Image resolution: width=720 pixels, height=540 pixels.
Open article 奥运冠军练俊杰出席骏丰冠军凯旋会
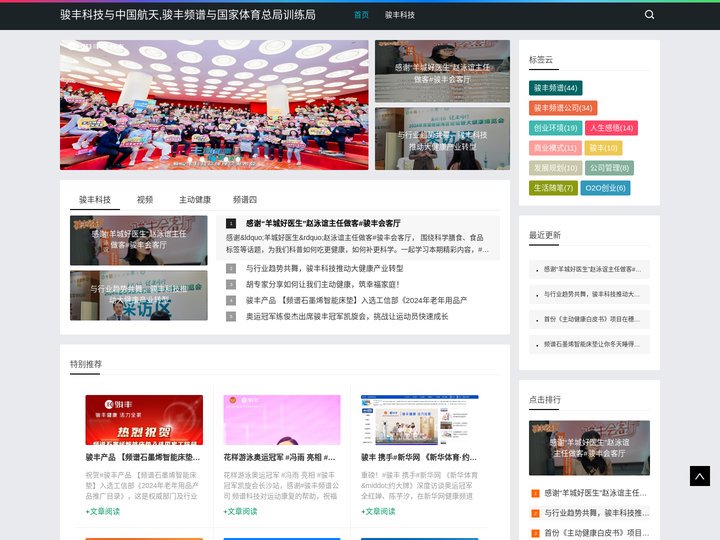[x=347, y=316]
